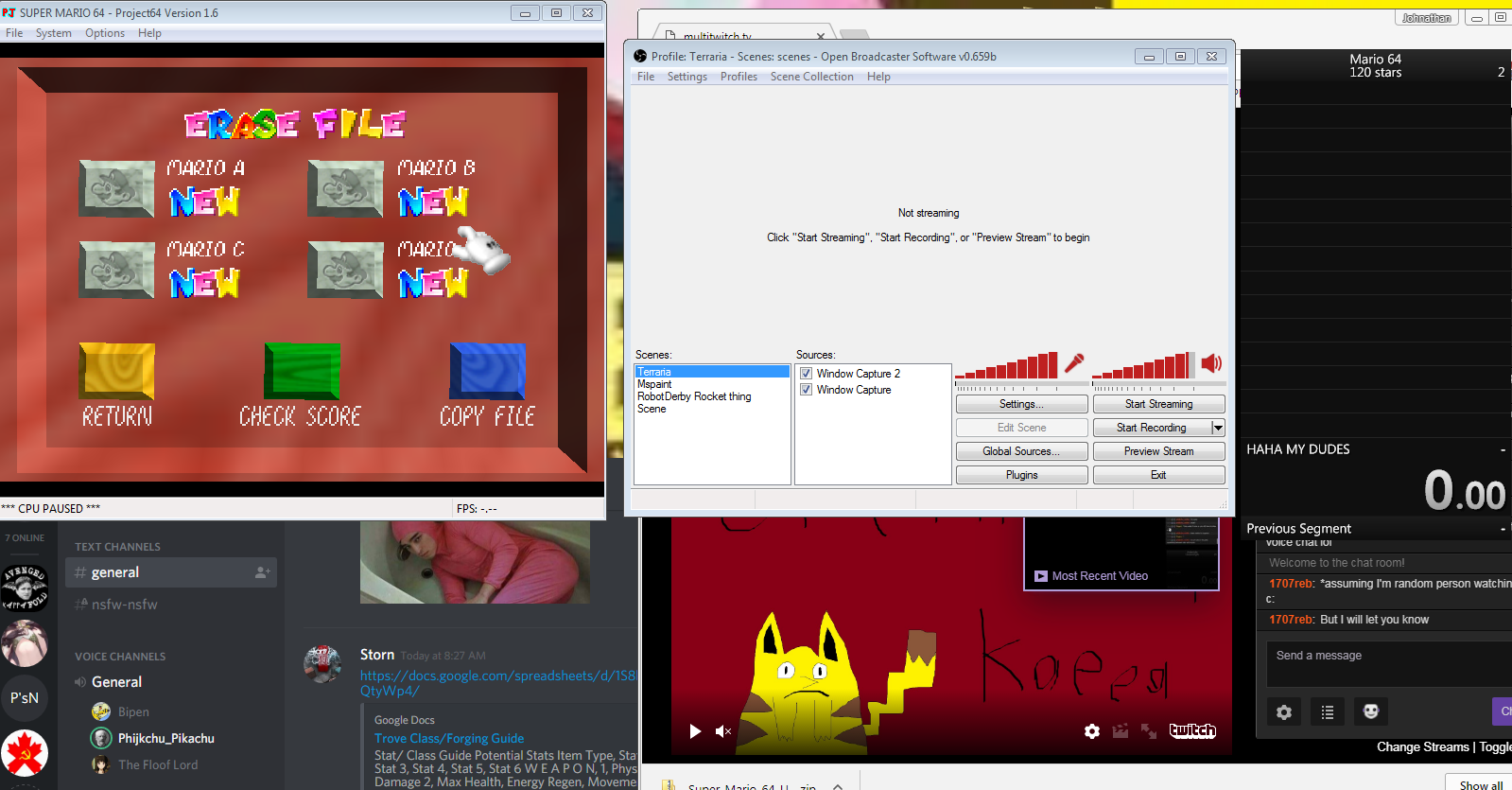
Task: Collapse the Previous Segment section
Action: click(1503, 529)
